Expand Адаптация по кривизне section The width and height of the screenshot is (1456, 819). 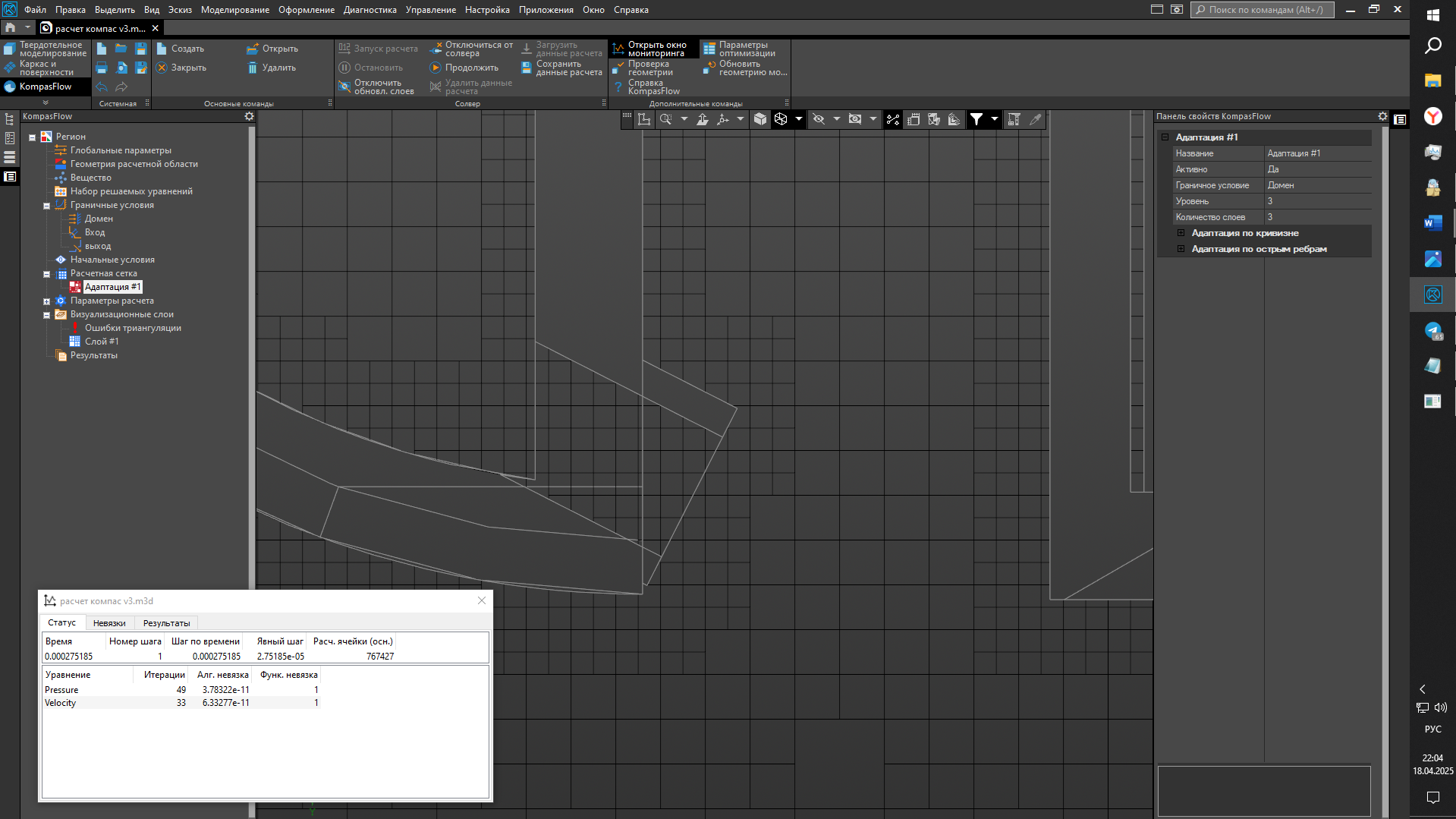(x=1181, y=233)
